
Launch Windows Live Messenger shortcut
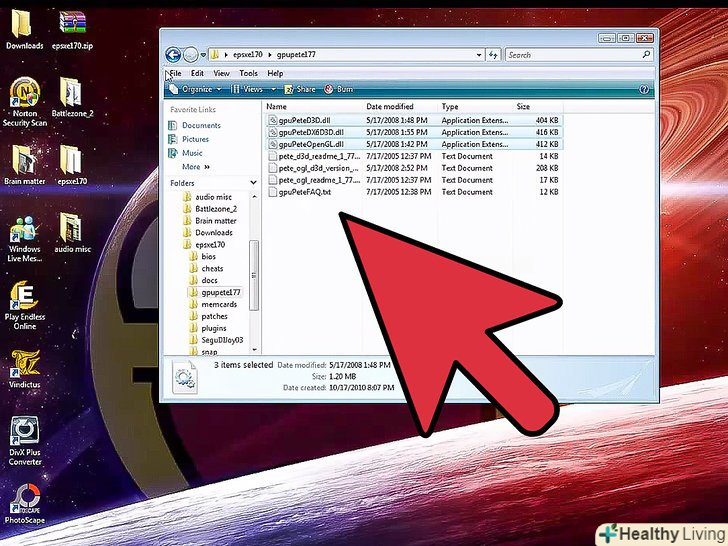tap(25, 239)
